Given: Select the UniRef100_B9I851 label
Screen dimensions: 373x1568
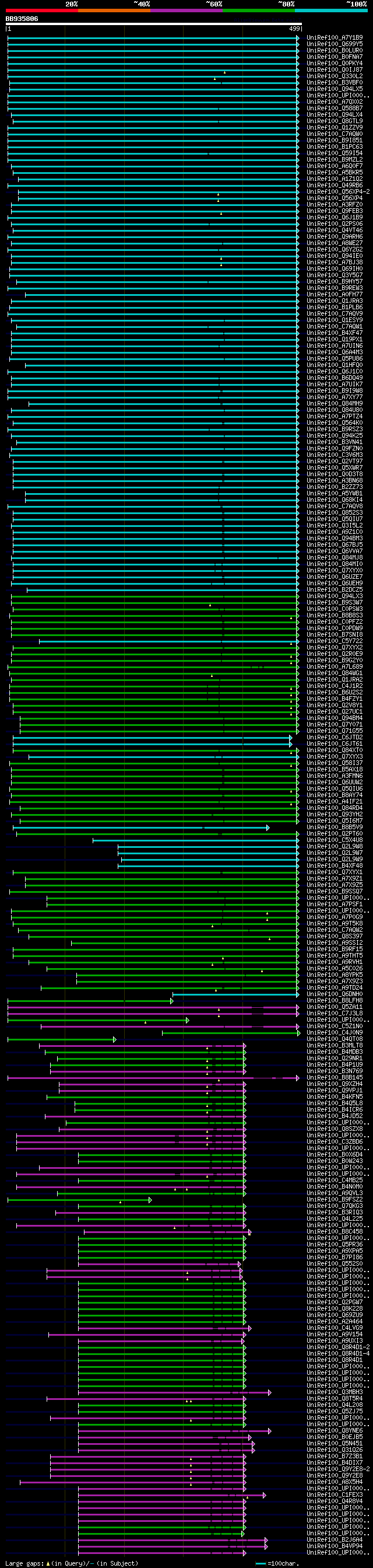Looking at the screenshot, I should (x=335, y=140).
